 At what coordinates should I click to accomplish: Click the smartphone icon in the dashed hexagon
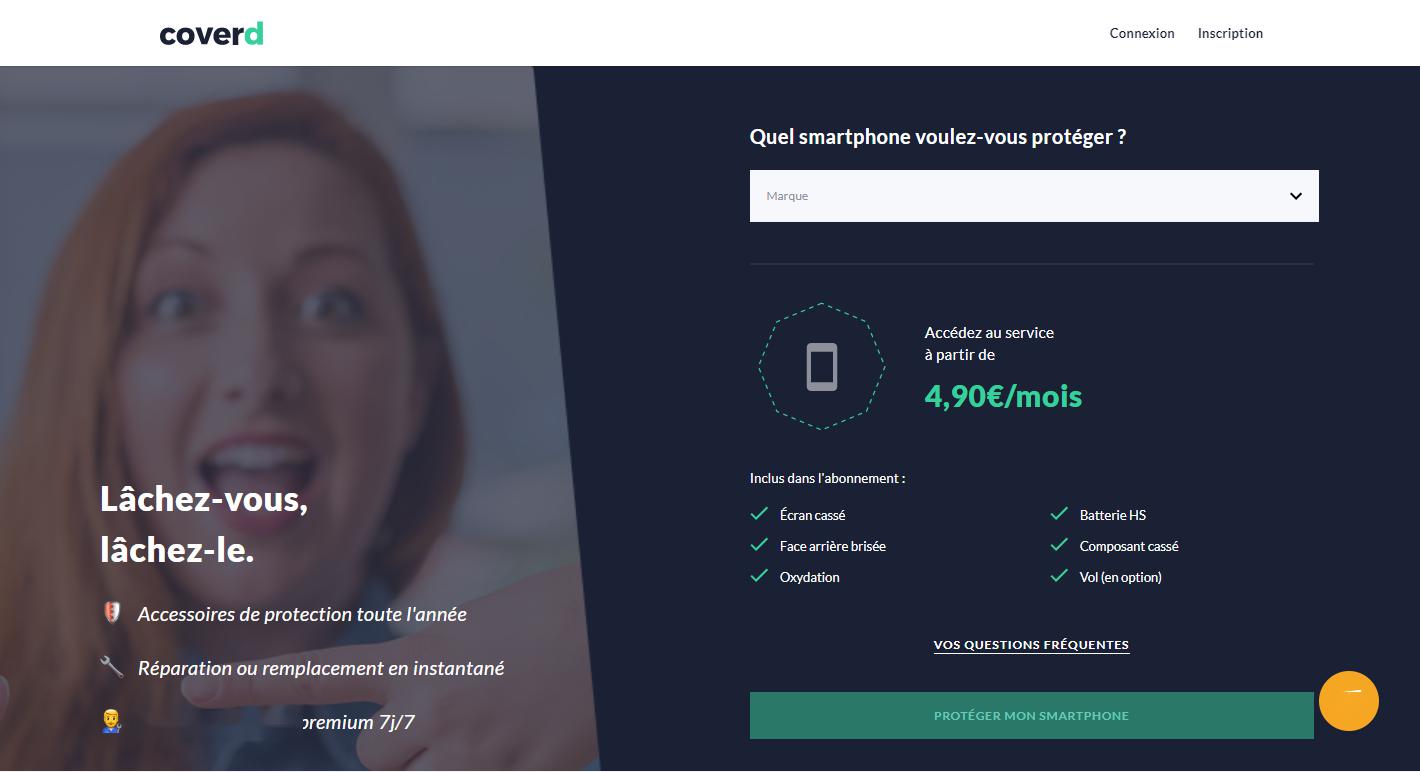(822, 367)
